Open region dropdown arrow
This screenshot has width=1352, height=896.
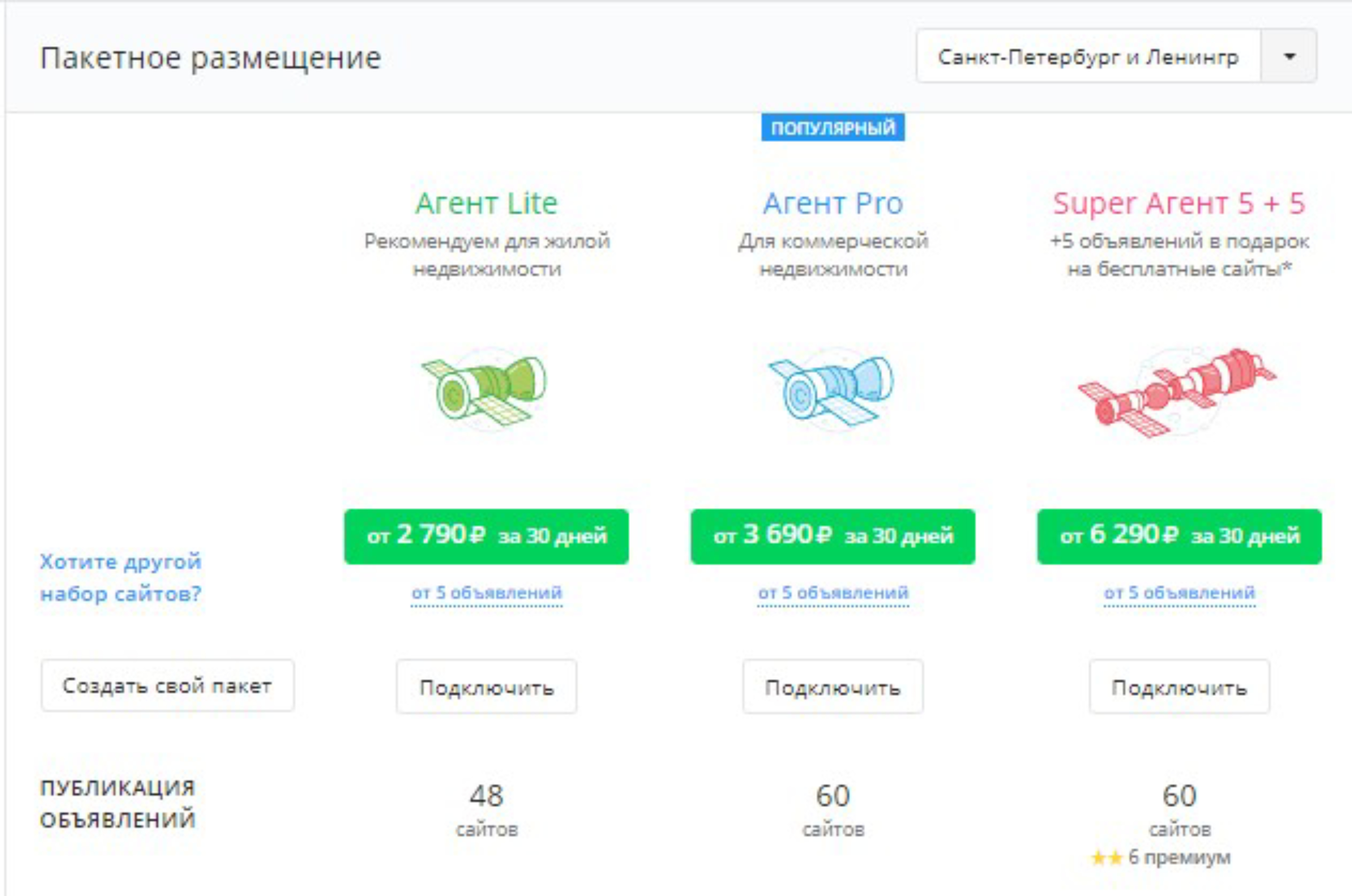[x=1289, y=57]
